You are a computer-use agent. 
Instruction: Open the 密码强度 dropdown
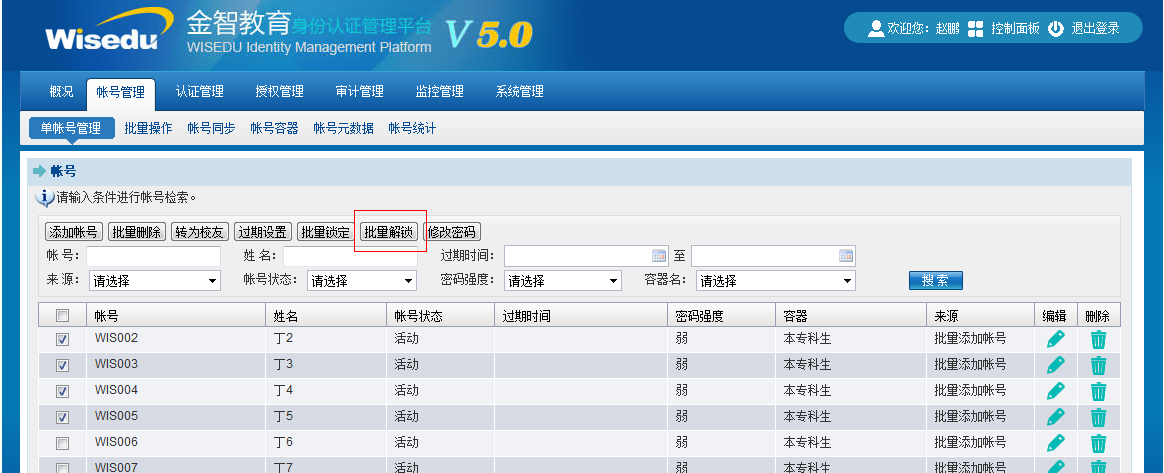tap(562, 281)
